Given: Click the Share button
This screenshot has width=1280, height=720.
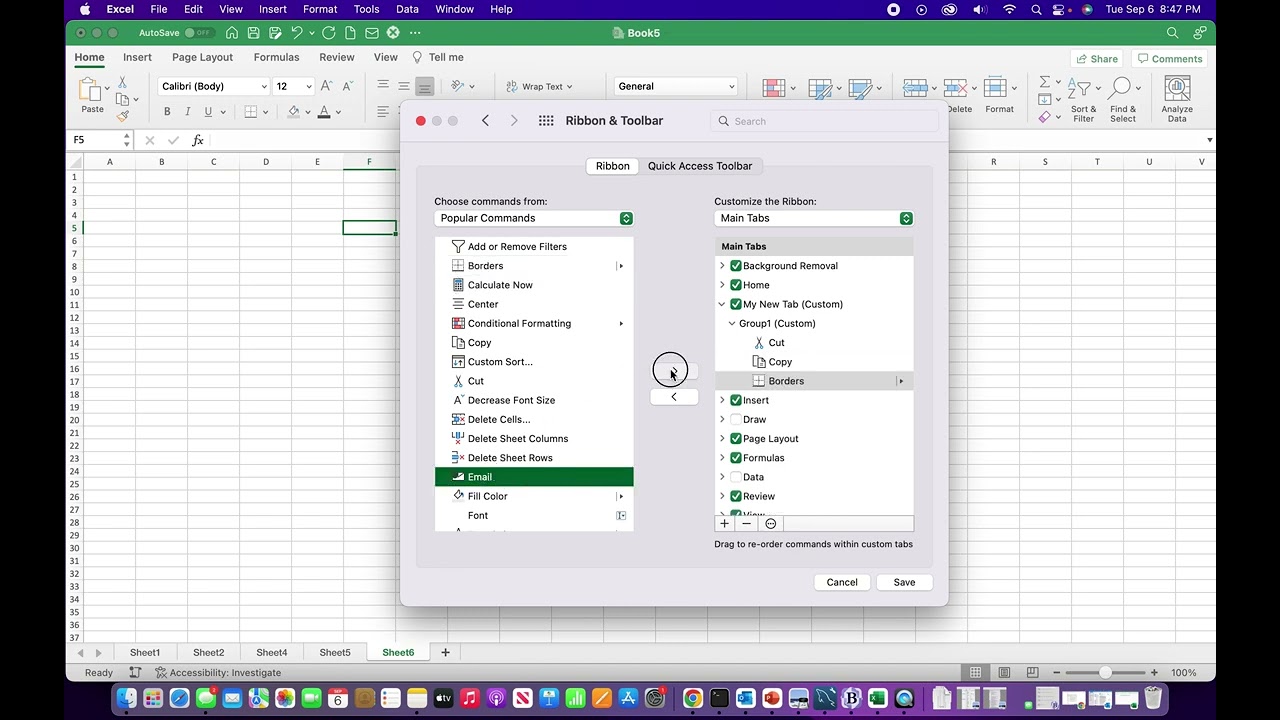Looking at the screenshot, I should pyautogui.click(x=1096, y=59).
